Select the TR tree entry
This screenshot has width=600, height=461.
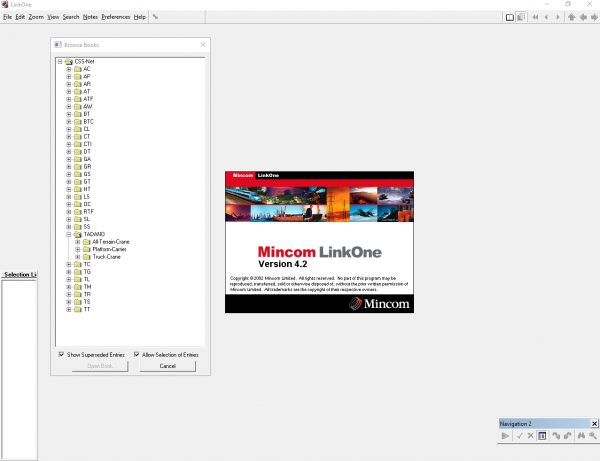coord(87,294)
